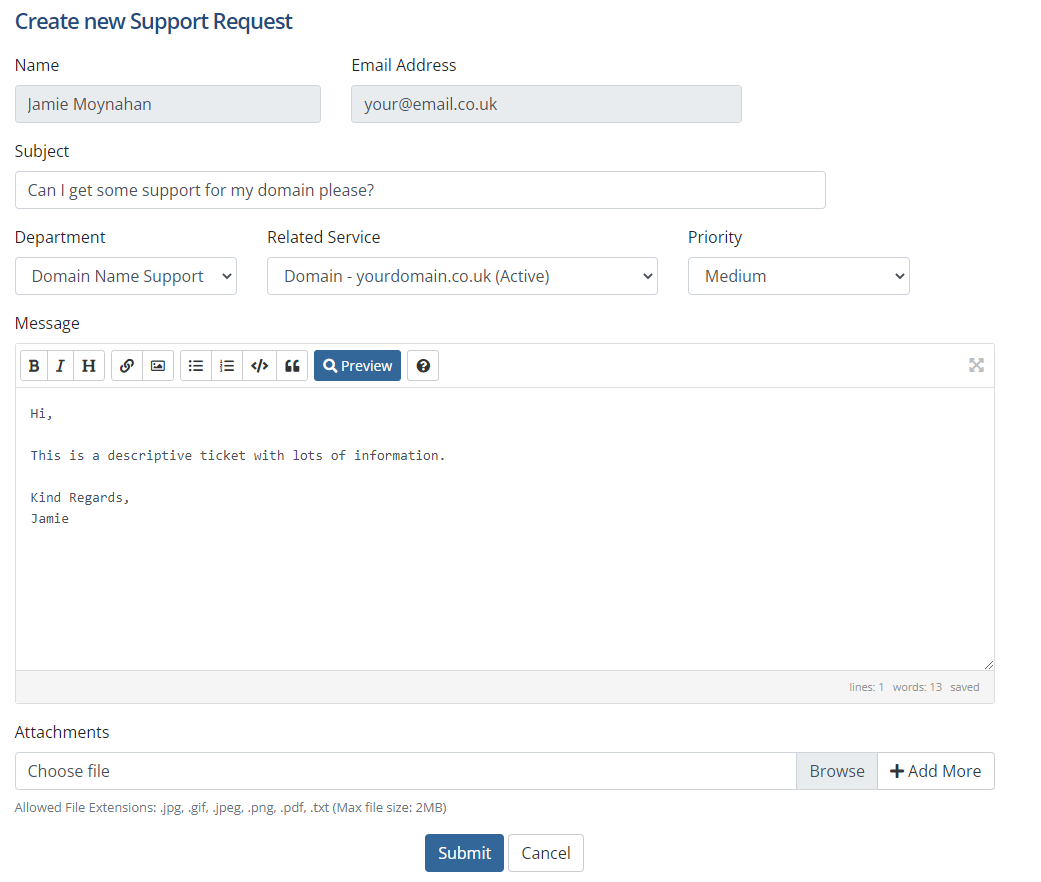Click the 'saved' status indicator
Viewport: 1041px width, 882px height.
(965, 687)
